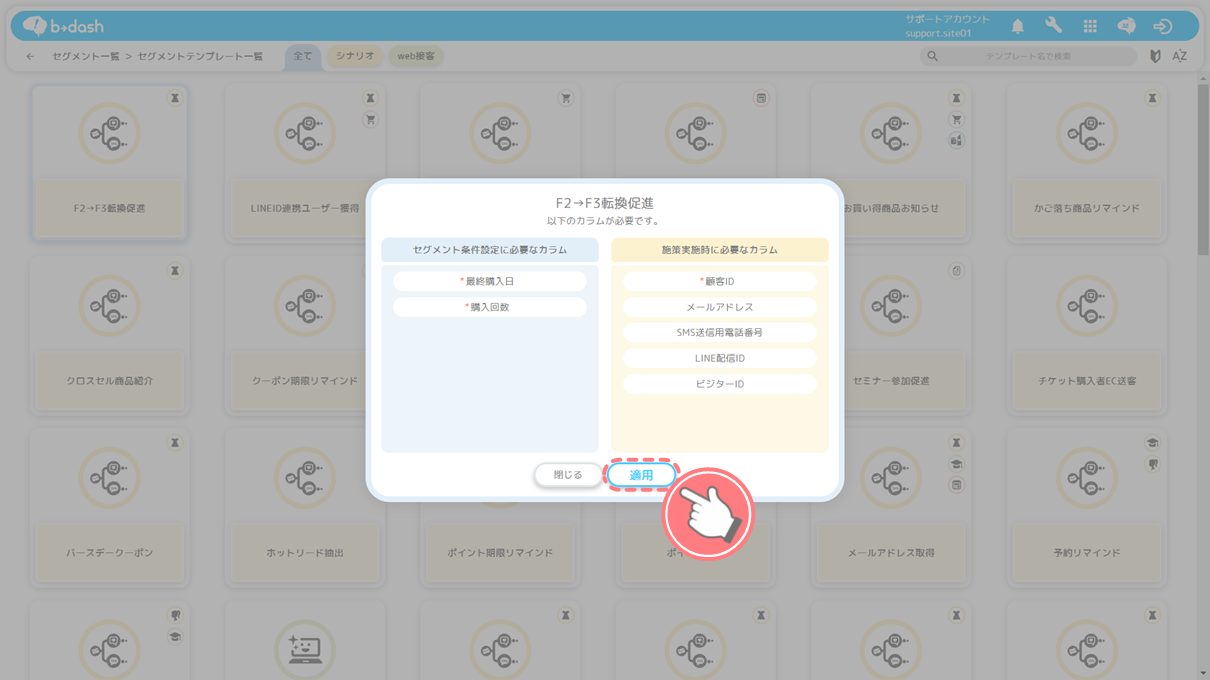
Task: Click the b→dash logo
Action: pos(63,26)
